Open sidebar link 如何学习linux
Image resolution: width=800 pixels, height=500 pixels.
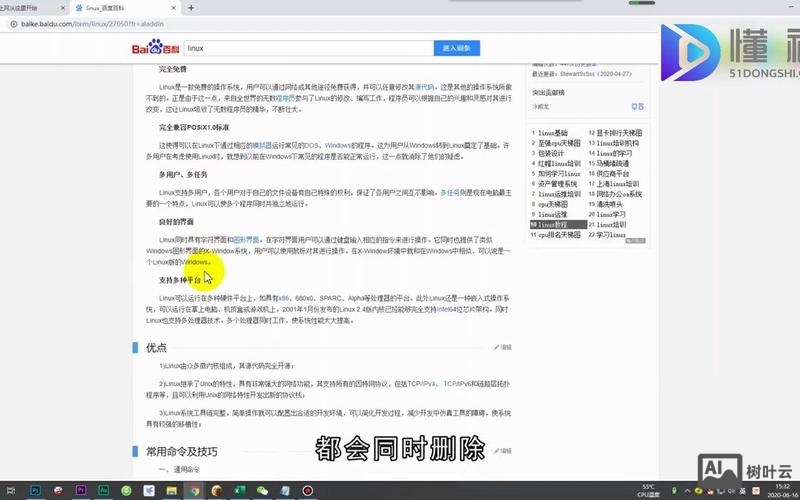tap(559, 174)
